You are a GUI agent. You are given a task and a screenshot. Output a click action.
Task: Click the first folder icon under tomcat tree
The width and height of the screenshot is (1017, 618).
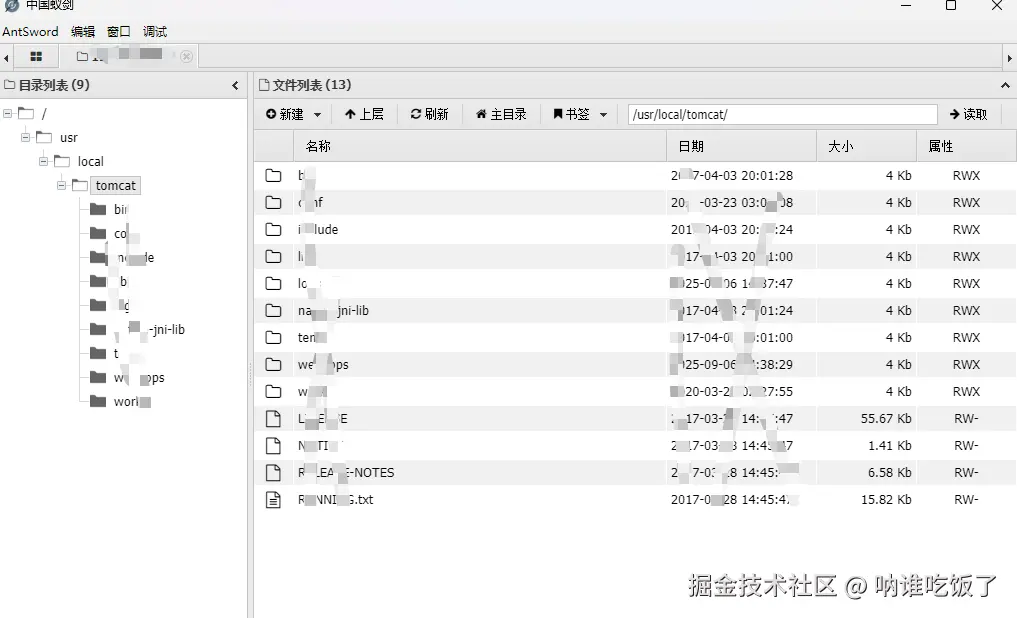click(x=98, y=209)
